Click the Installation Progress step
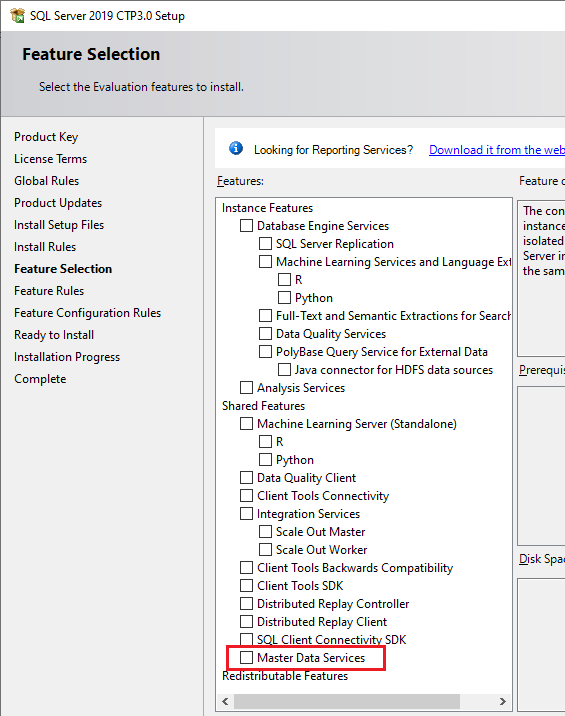565x716 pixels. [x=67, y=357]
